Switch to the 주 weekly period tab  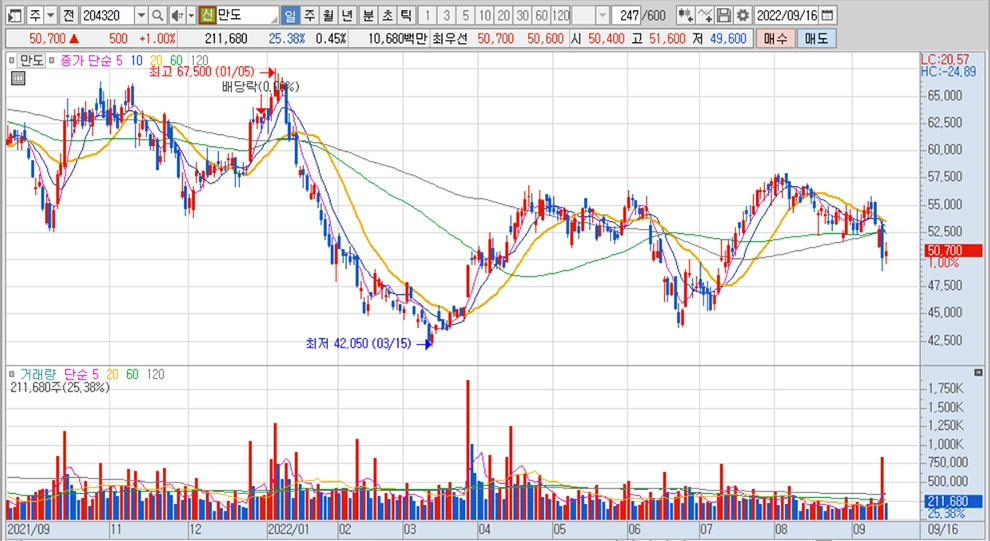pos(309,16)
